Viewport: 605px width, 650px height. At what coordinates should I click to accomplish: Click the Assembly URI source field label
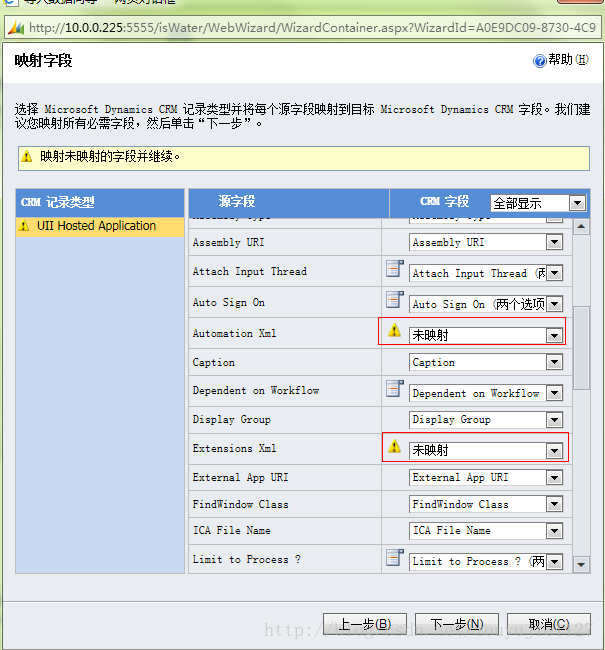(x=228, y=242)
